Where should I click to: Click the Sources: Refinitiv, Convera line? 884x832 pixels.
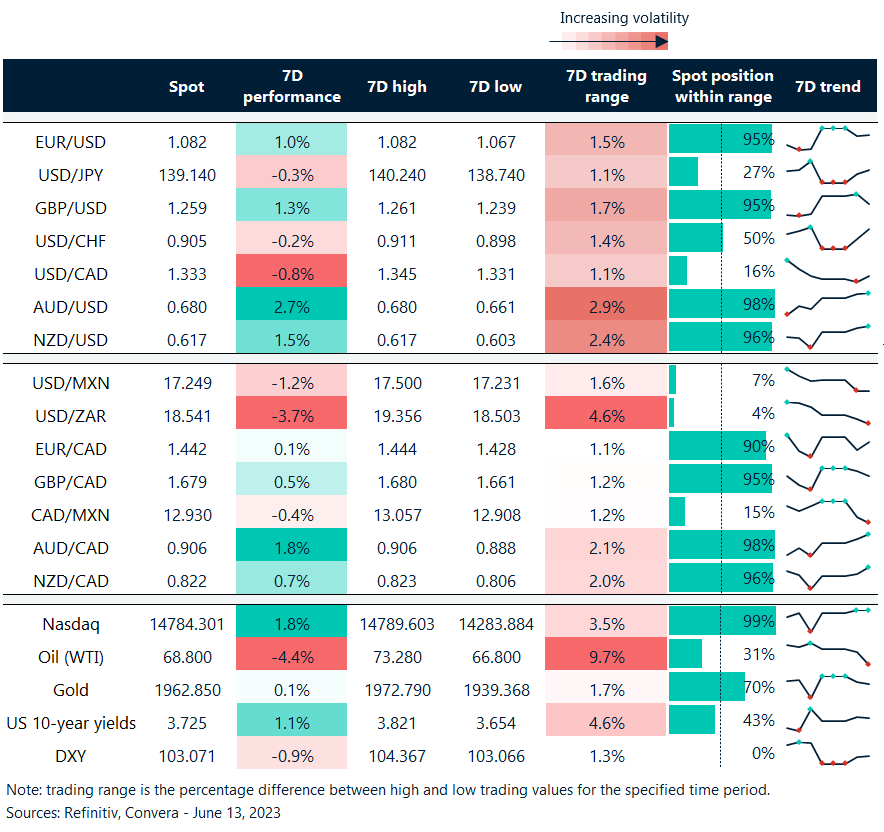[x=143, y=812]
